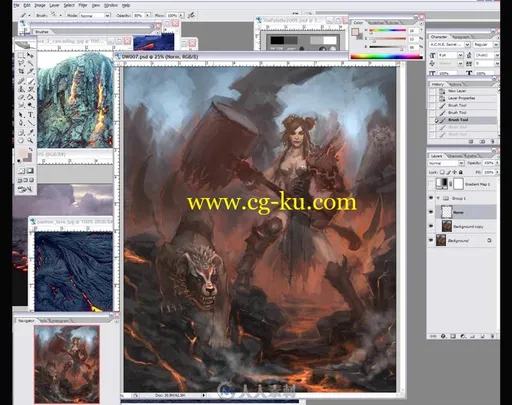This screenshot has width=512, height=405.
Task: Switch to the Actions tab
Action: pos(456,84)
